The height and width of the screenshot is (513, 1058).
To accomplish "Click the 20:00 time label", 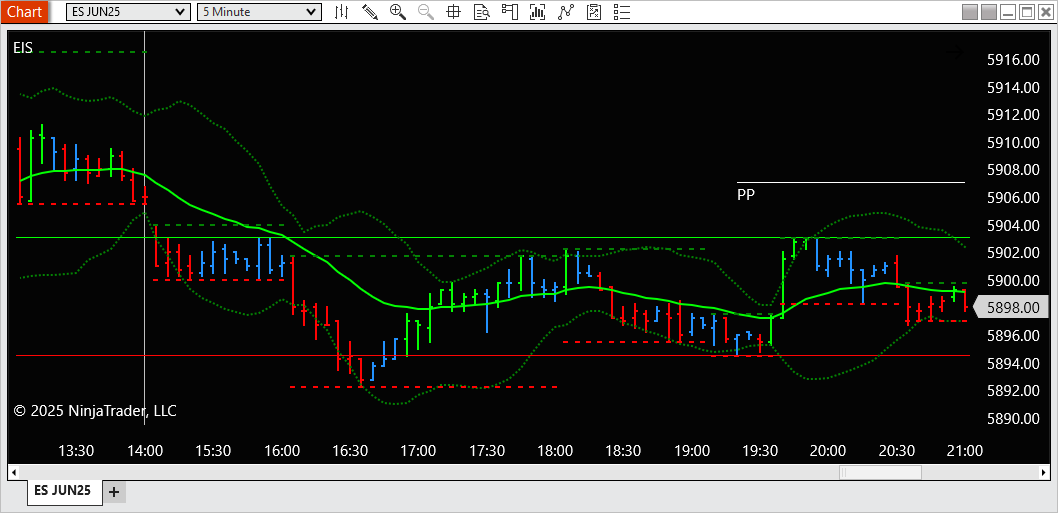I will 828,450.
